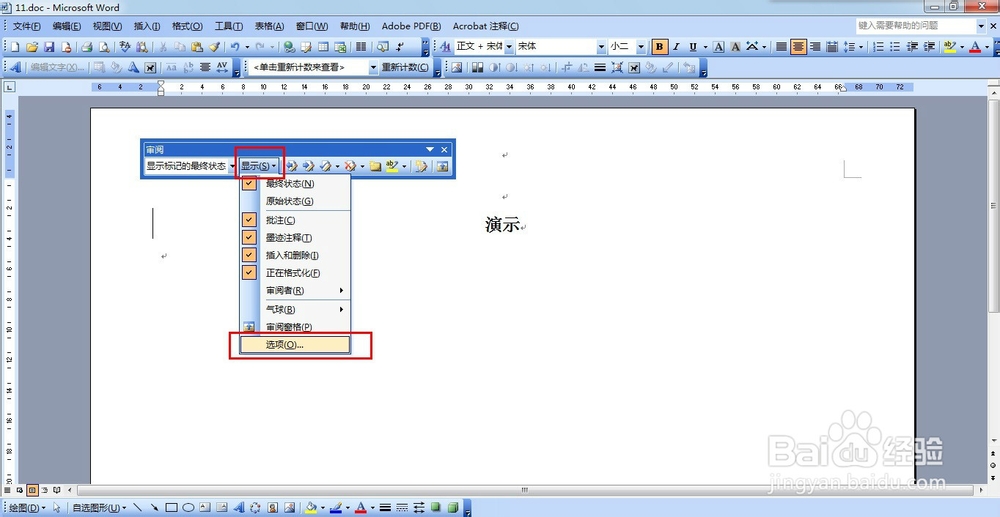This screenshot has width=1000, height=517.
Task: Open the 绘图(D) drawing menu
Action: click(x=27, y=508)
